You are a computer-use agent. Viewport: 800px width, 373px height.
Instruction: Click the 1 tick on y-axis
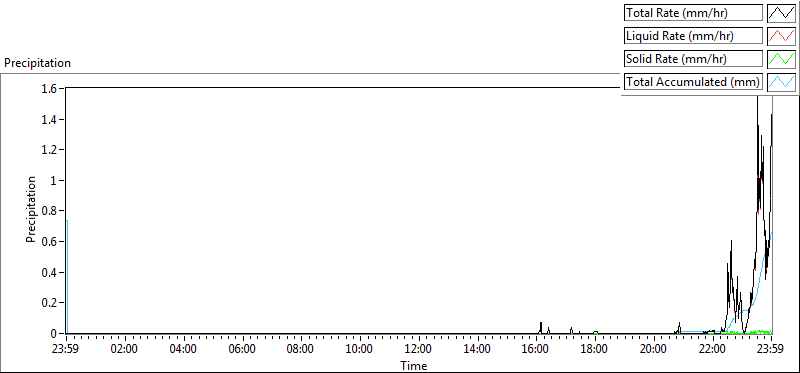[x=58, y=181]
